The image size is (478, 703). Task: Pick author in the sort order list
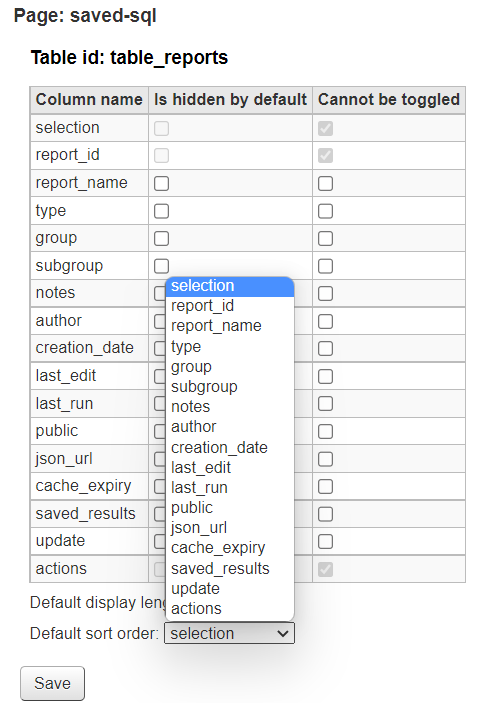pyautogui.click(x=230, y=427)
